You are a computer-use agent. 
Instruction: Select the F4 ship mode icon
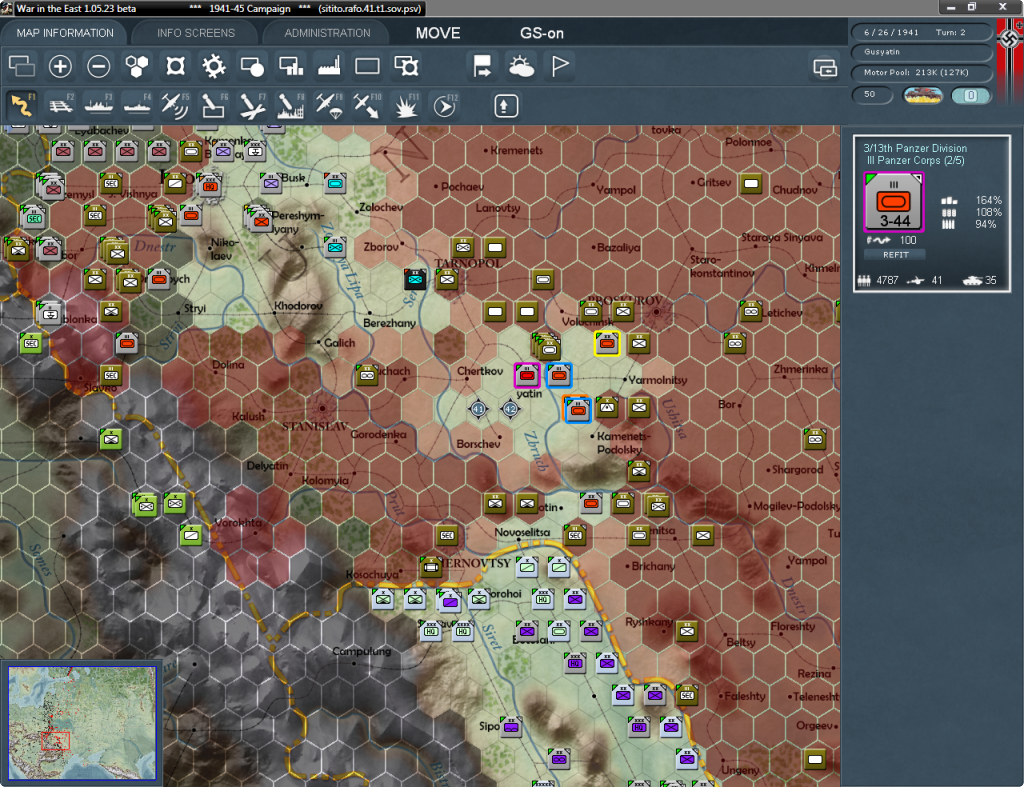point(137,106)
